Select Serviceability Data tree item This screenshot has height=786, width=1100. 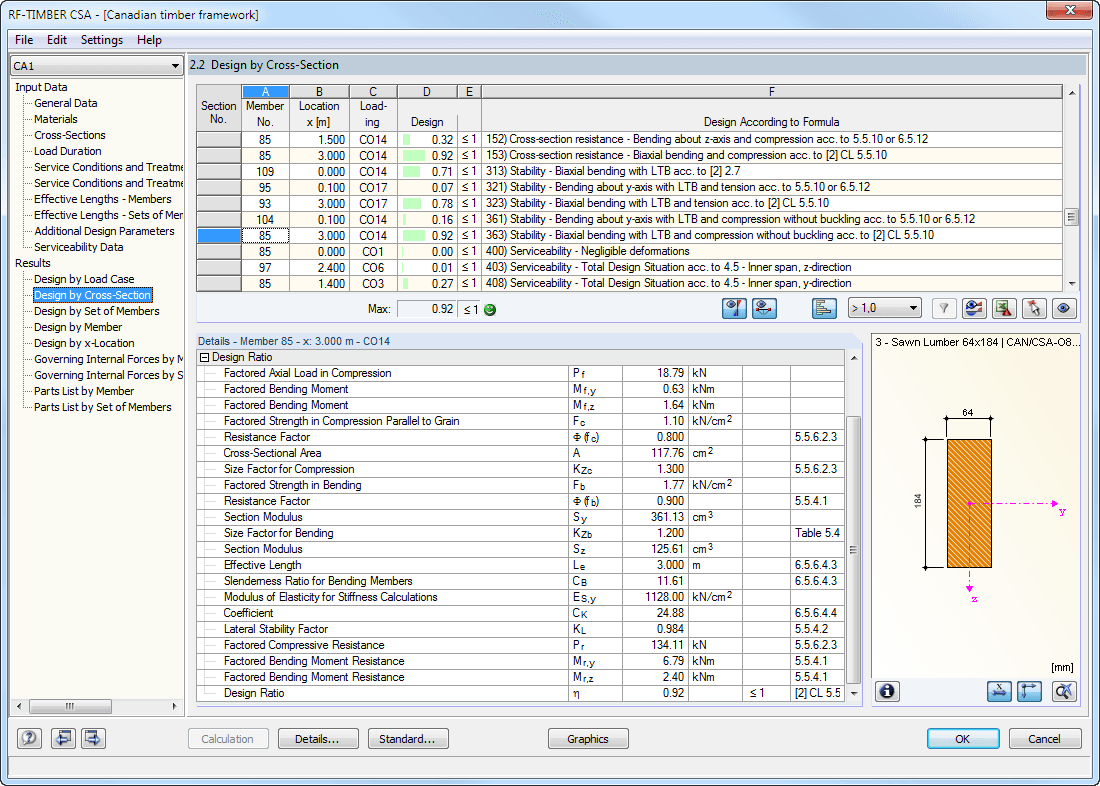click(79, 247)
